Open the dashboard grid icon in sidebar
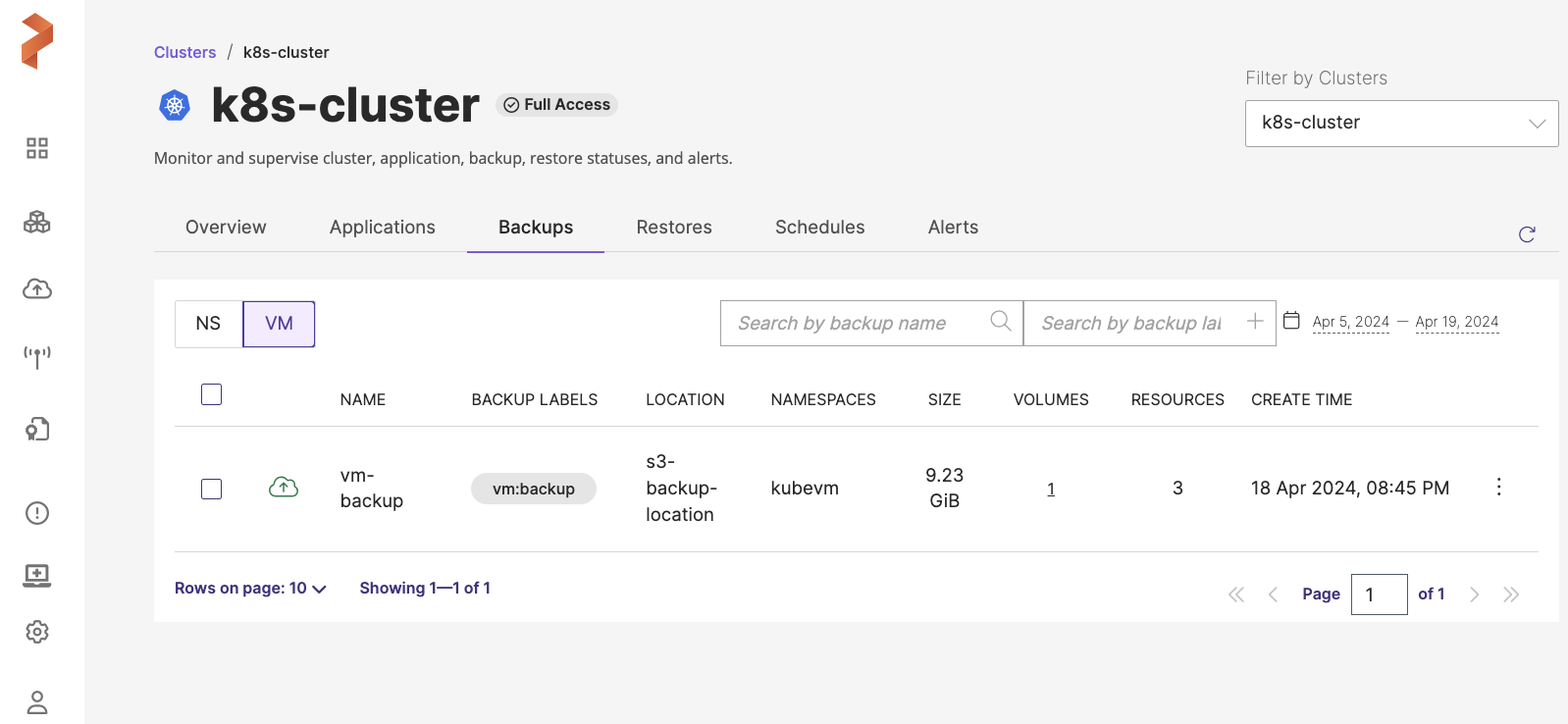 tap(37, 148)
